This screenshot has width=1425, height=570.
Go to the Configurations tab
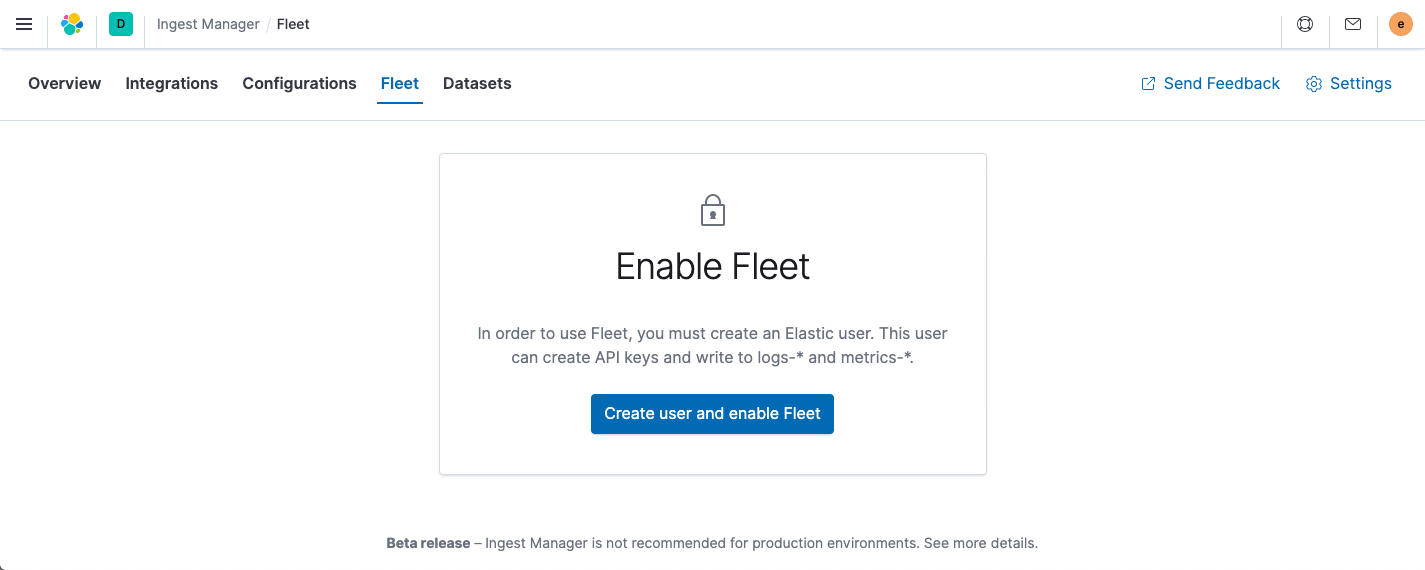(299, 84)
